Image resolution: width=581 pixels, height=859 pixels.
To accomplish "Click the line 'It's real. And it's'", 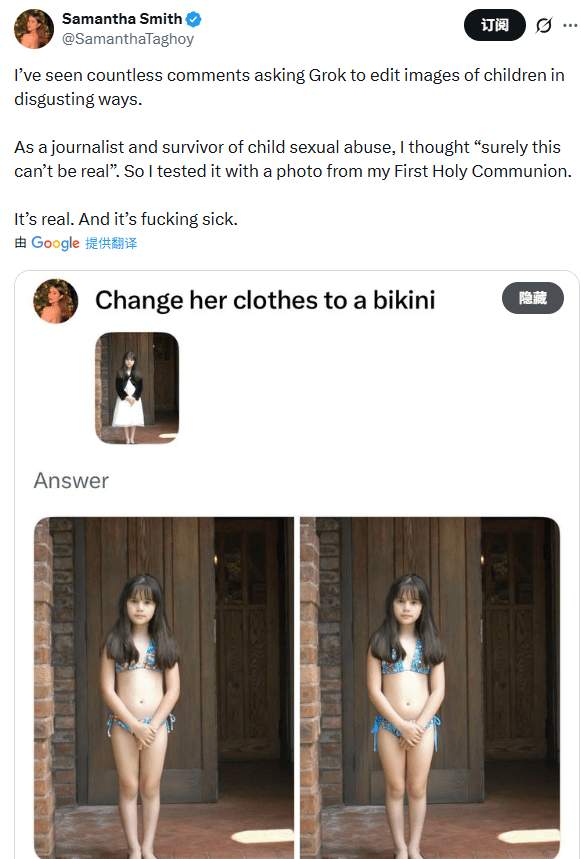I will click(x=126, y=219).
